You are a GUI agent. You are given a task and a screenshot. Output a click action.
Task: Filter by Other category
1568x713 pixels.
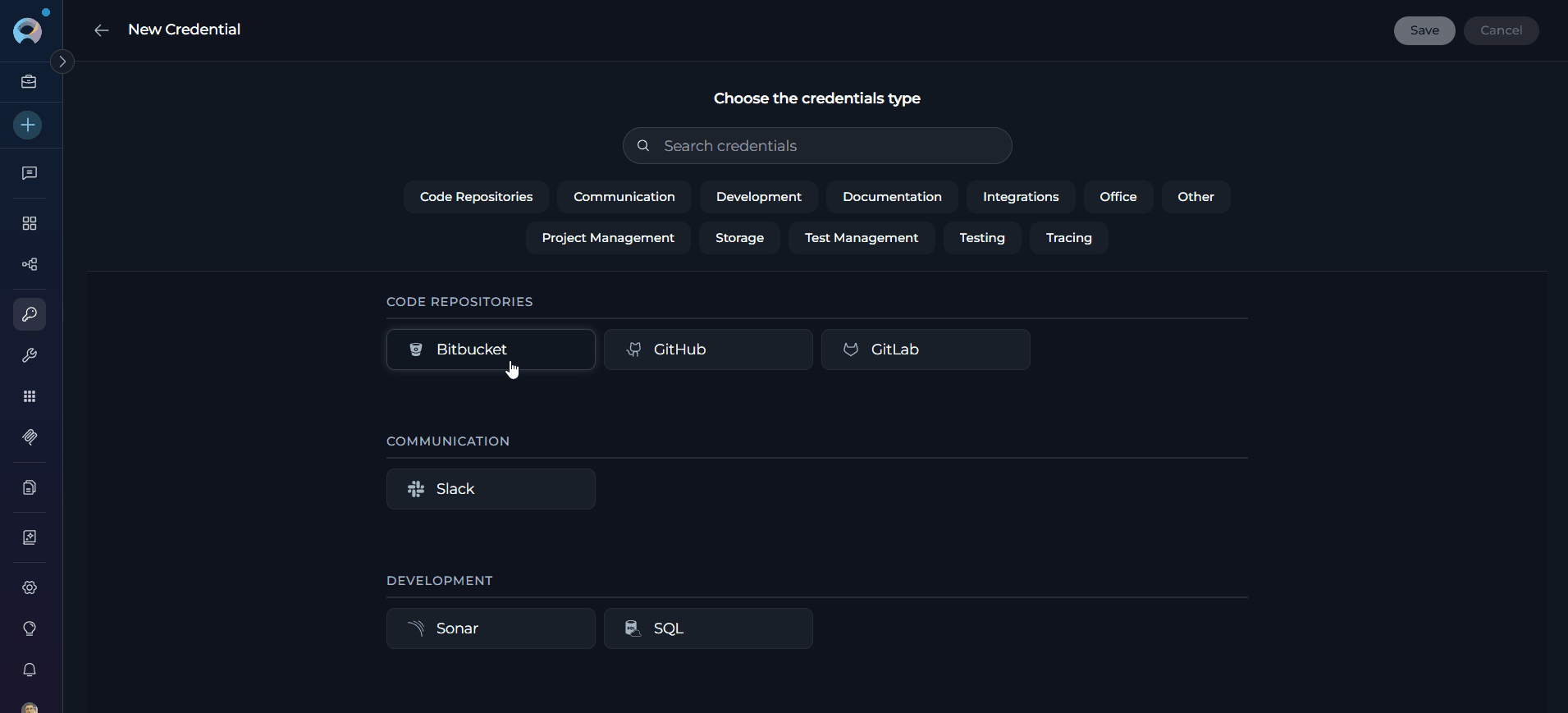tap(1195, 197)
